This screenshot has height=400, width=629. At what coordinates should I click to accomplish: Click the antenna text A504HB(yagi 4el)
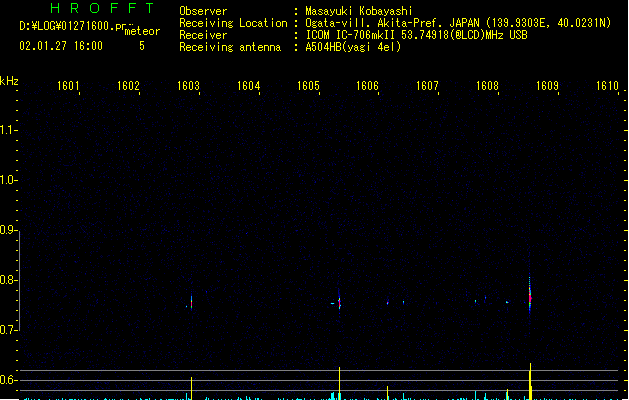[353, 47]
